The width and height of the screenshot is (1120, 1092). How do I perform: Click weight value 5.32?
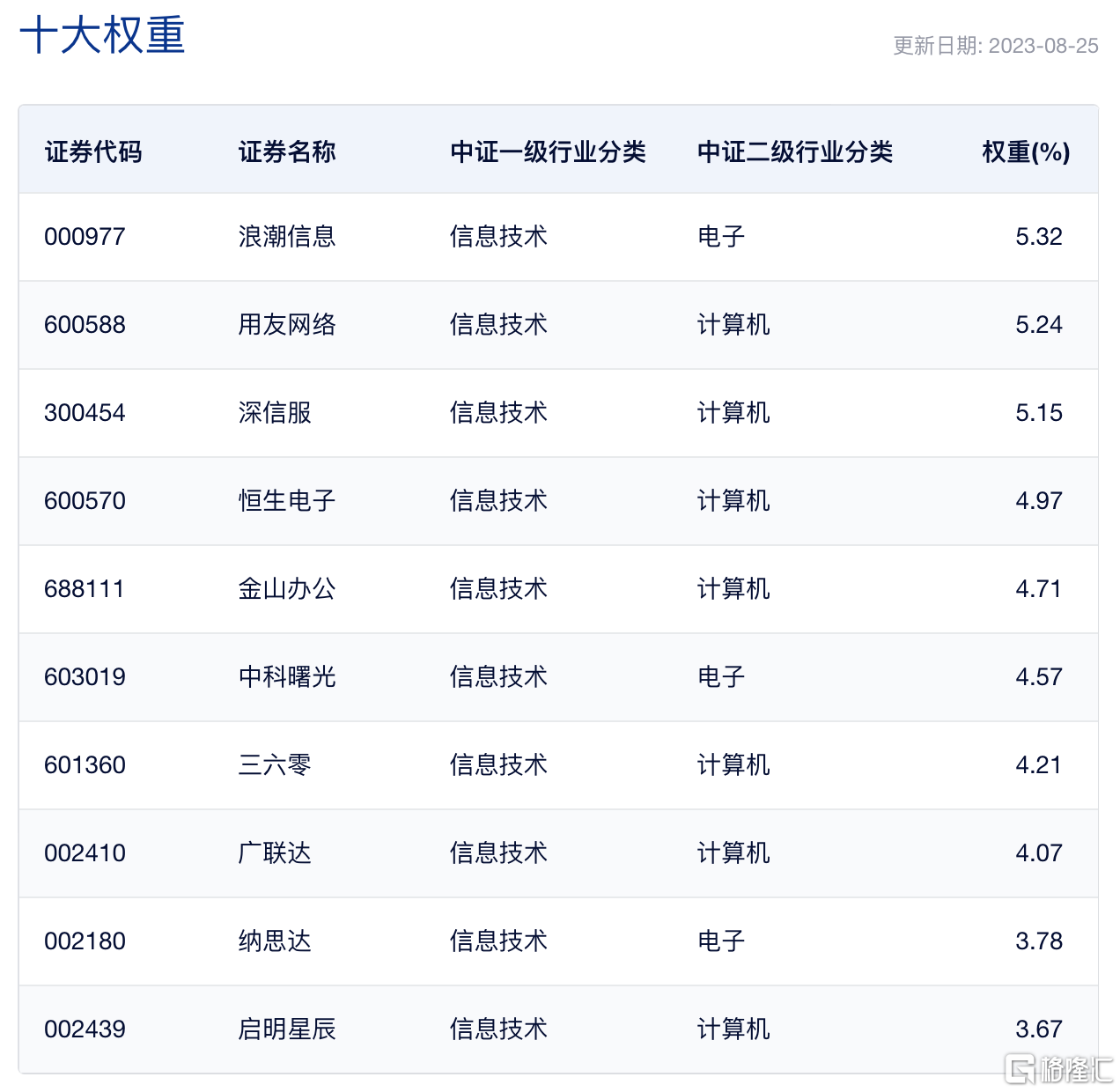[1039, 237]
